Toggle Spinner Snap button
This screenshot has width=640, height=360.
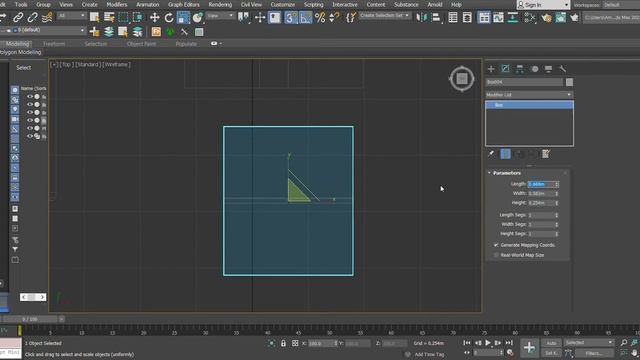(x=335, y=18)
